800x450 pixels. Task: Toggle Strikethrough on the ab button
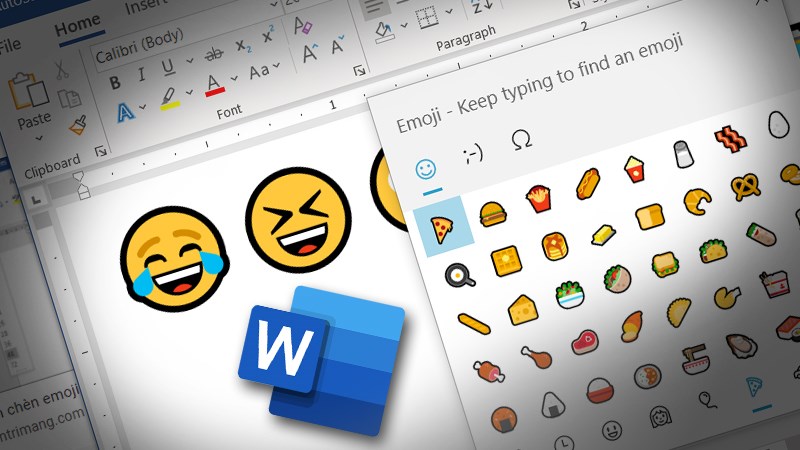(x=213, y=53)
